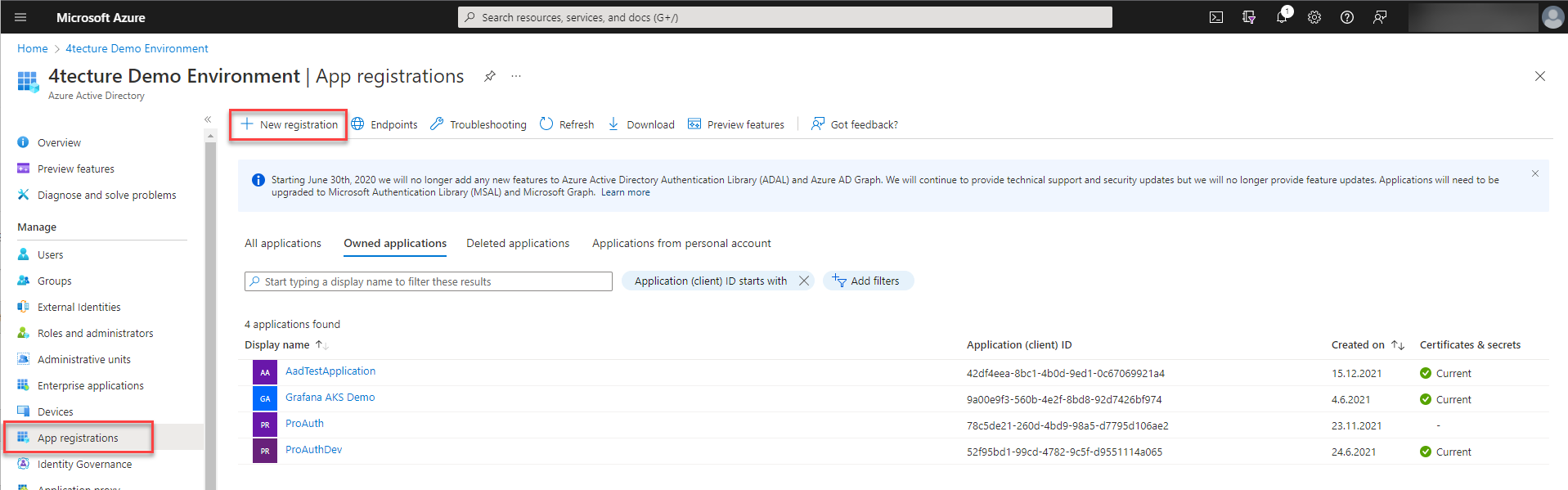Dismiss the ADAL deprecation info banner

tap(1535, 173)
